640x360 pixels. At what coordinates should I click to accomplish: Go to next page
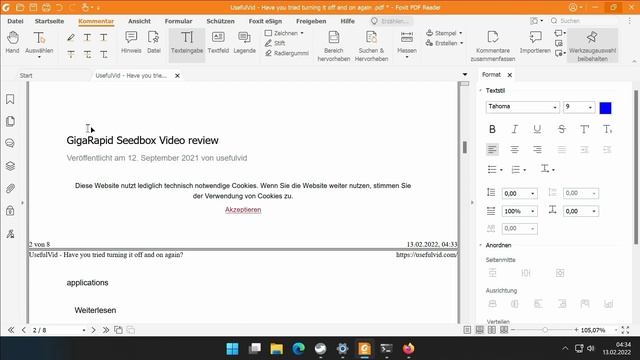pos(93,330)
